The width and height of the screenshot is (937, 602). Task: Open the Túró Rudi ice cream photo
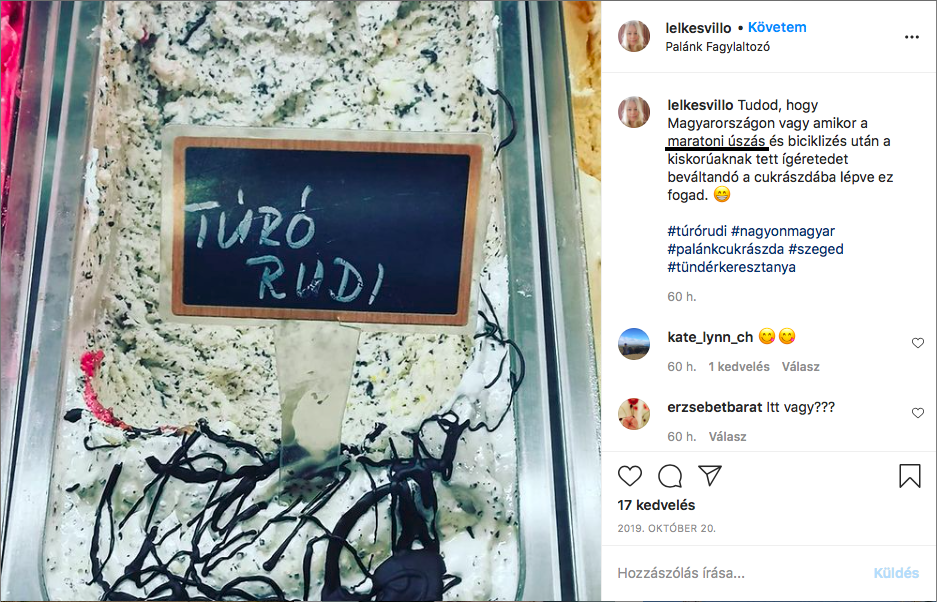(x=300, y=301)
